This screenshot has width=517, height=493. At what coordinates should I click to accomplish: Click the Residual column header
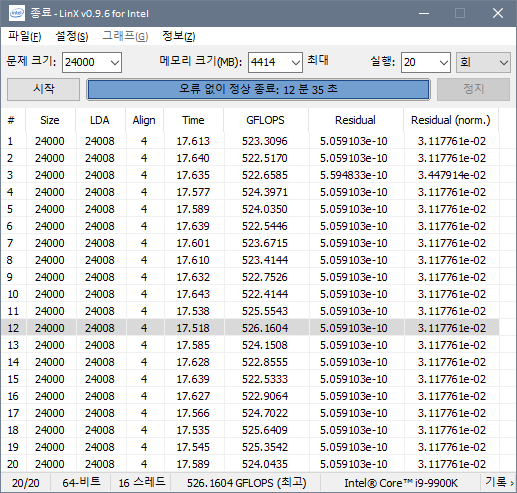tap(355, 120)
